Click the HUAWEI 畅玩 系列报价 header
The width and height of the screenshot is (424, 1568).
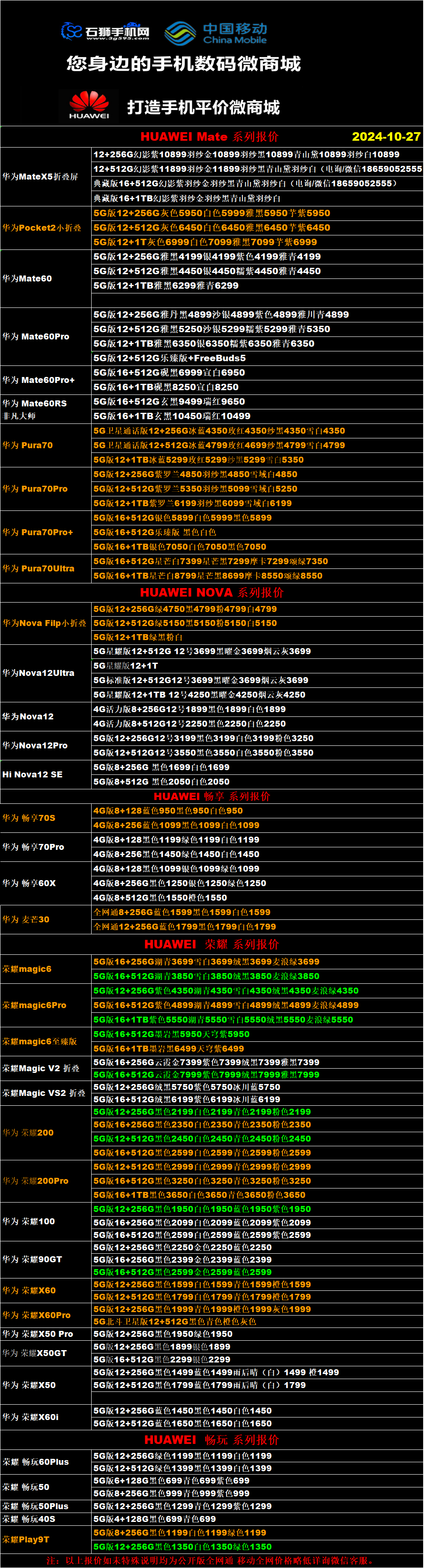(212, 1440)
